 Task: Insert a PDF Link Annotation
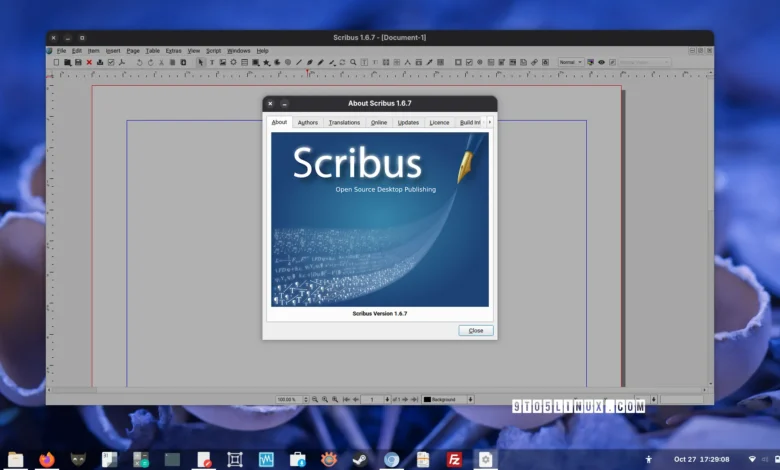[x=534, y=62]
